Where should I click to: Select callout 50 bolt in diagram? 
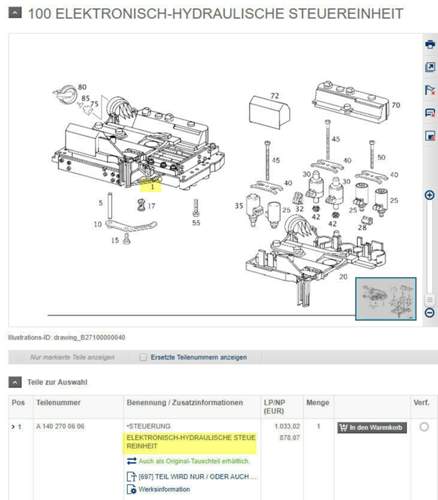coord(381,157)
